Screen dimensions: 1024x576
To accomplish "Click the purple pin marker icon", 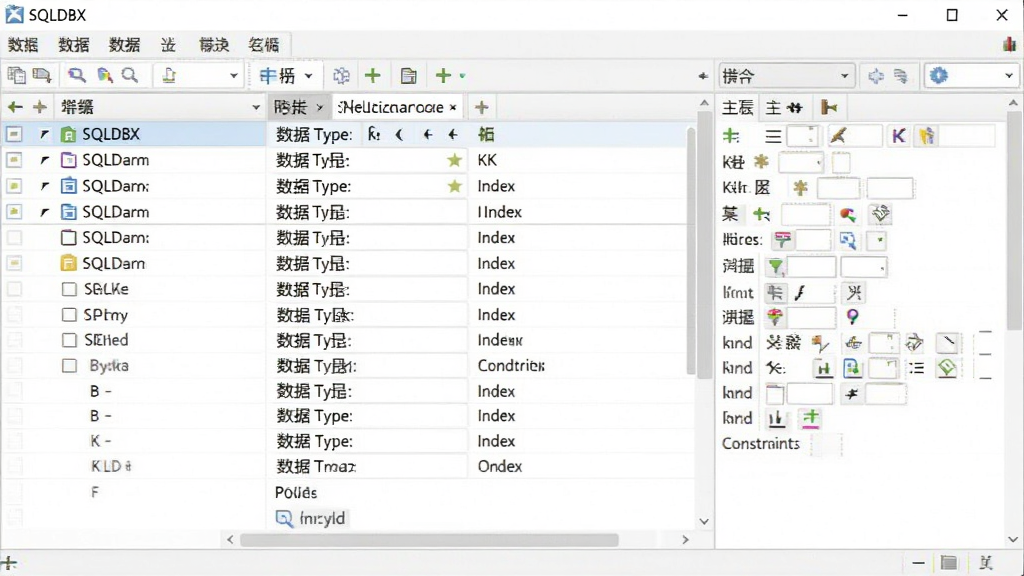I will [852, 317].
